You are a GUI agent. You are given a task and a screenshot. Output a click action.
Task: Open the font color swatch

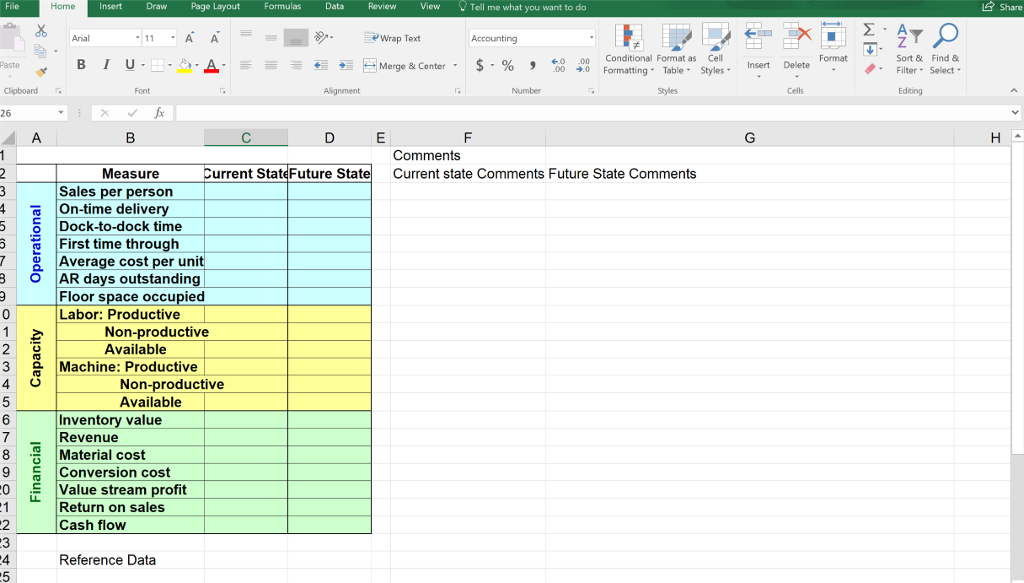[210, 64]
